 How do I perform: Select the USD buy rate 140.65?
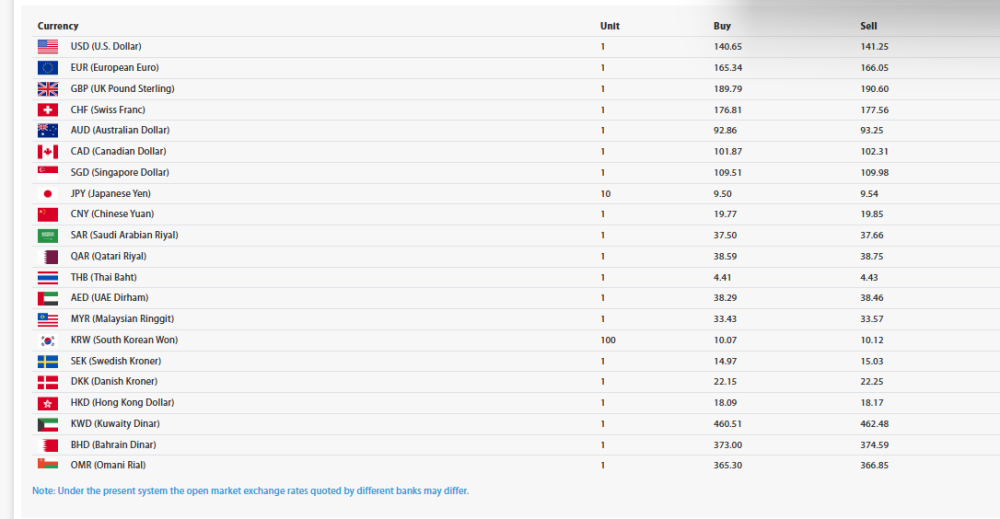point(727,47)
